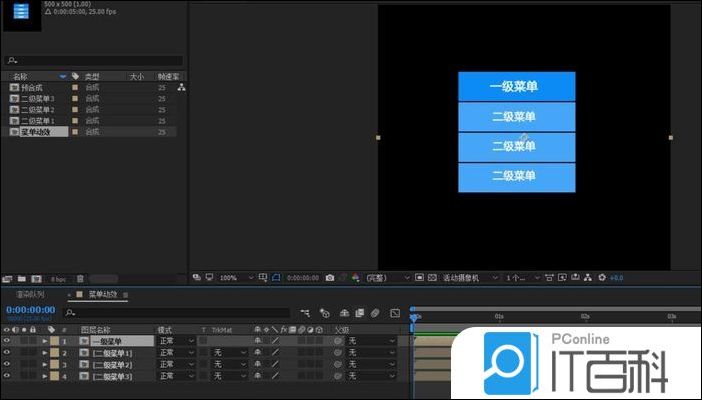The image size is (702, 400).
Task: Click label color swatch of 预合成 item
Action: point(75,87)
